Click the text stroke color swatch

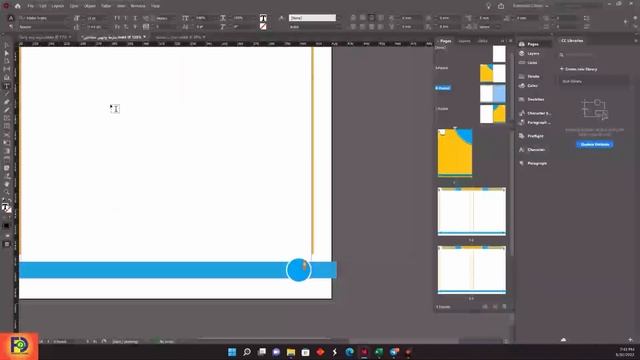pos(263,27)
